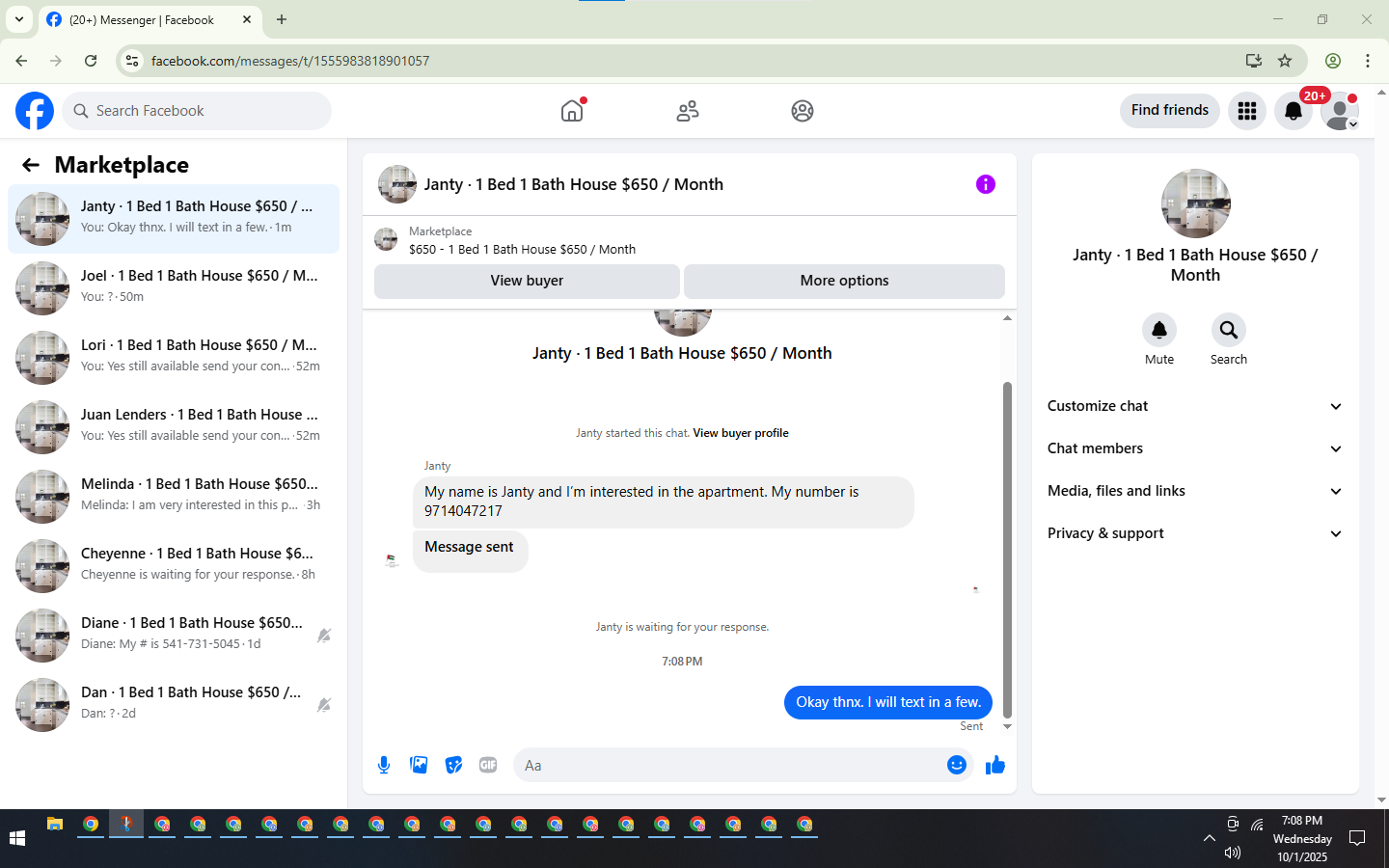1389x868 pixels.
Task: Click the chat scrollbar
Action: coord(1007,550)
